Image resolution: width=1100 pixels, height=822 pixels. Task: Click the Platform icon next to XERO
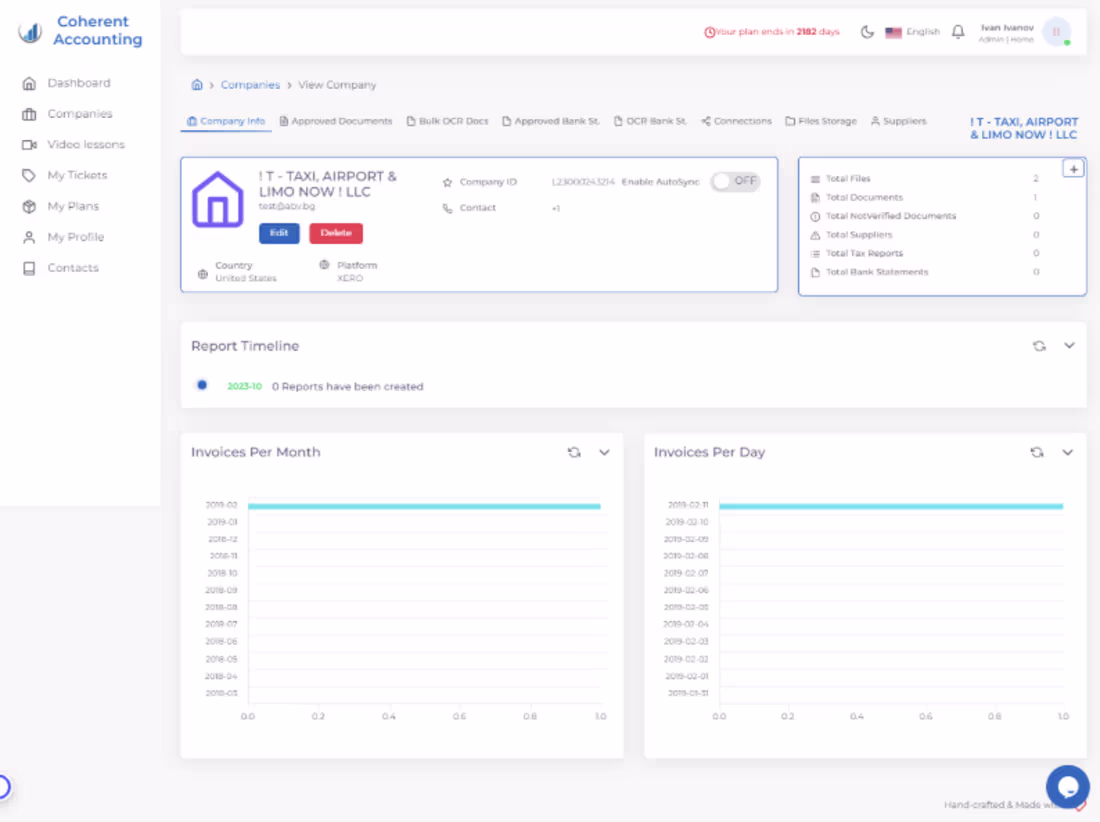point(324,265)
